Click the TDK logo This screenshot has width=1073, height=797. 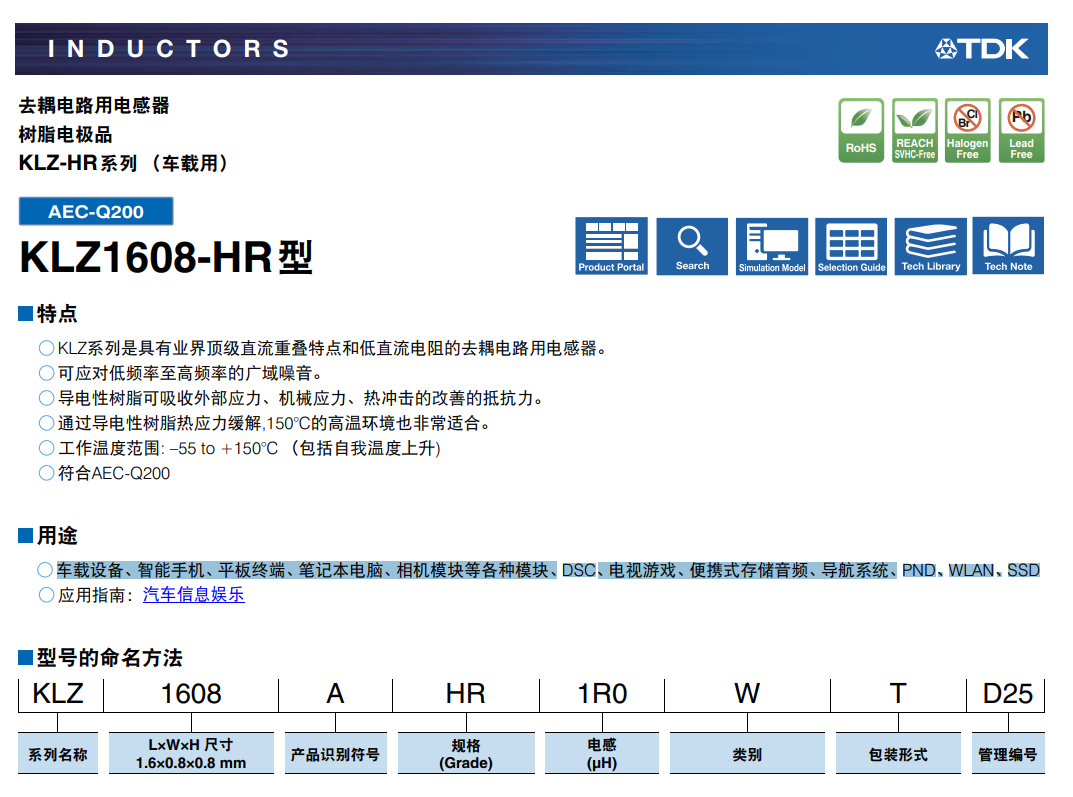(x=982, y=49)
